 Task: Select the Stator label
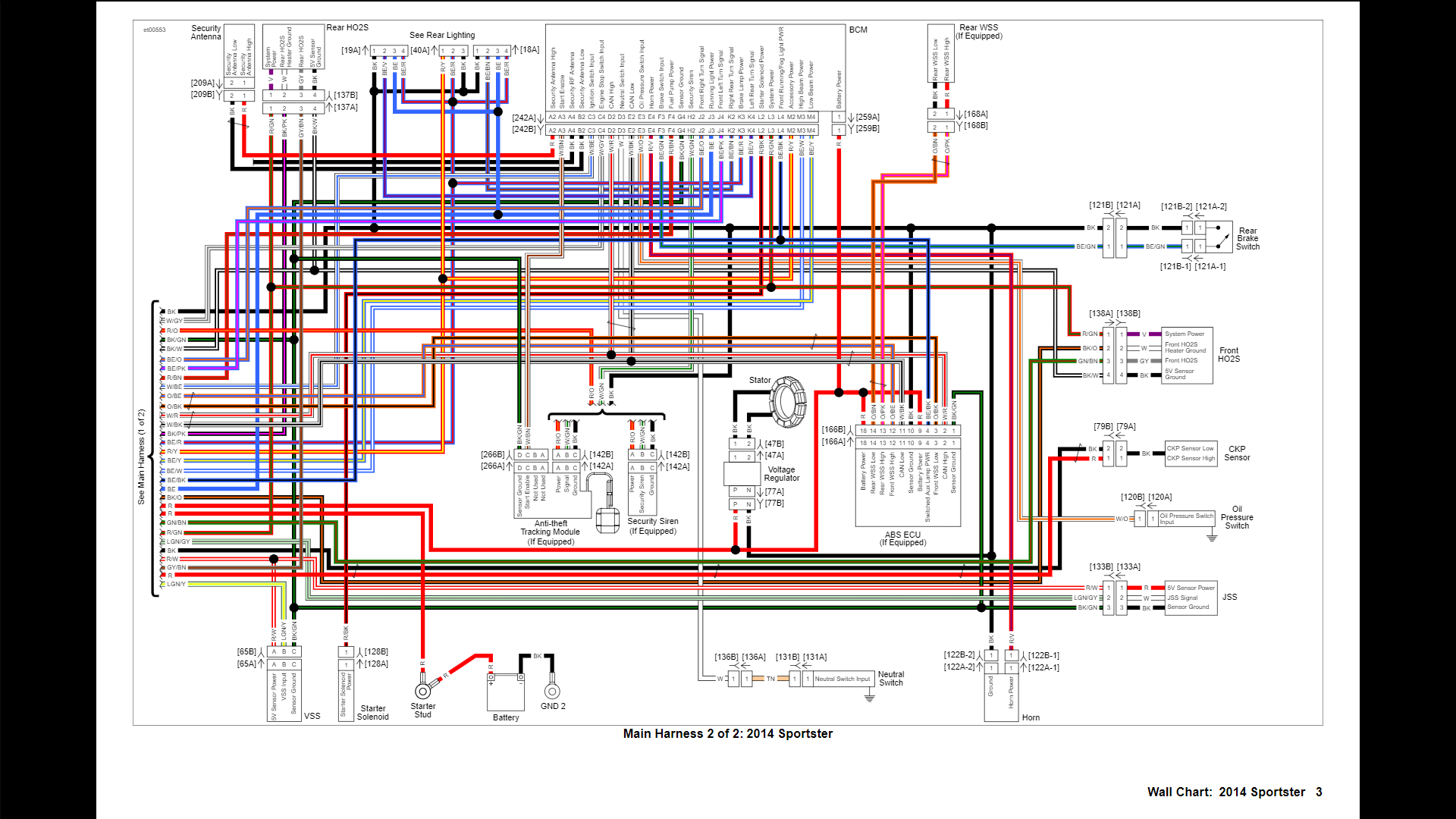pos(760,380)
